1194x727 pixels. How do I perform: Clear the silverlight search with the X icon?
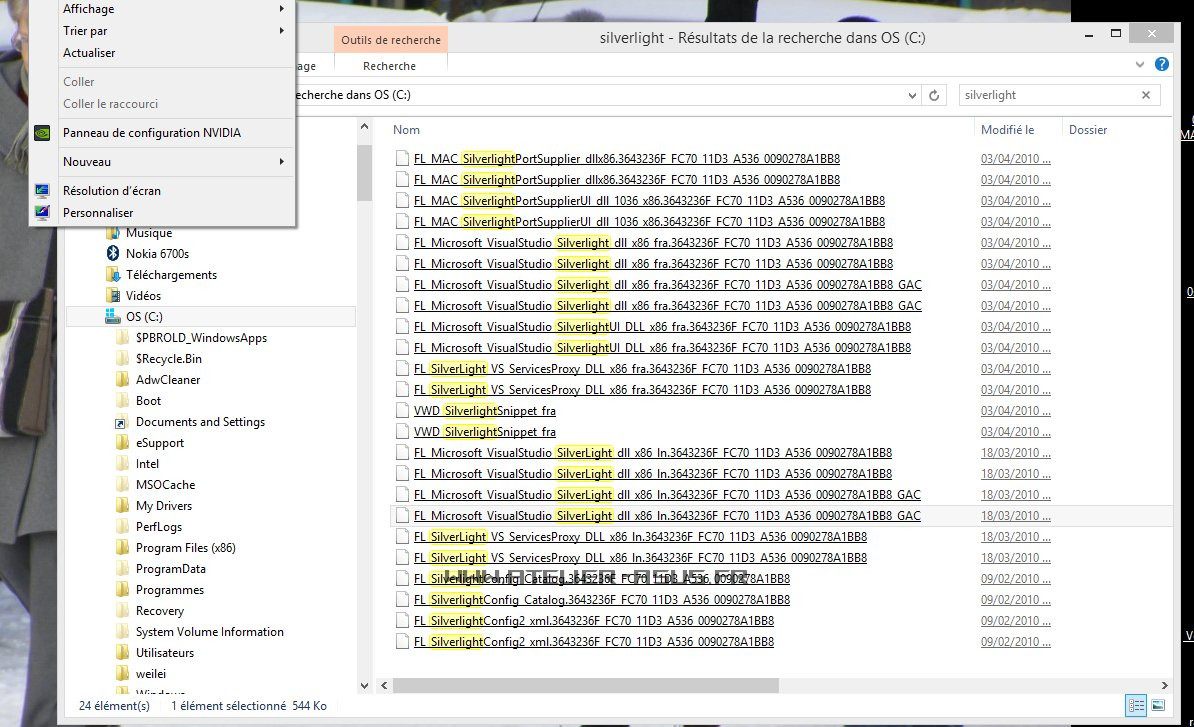[x=1147, y=95]
